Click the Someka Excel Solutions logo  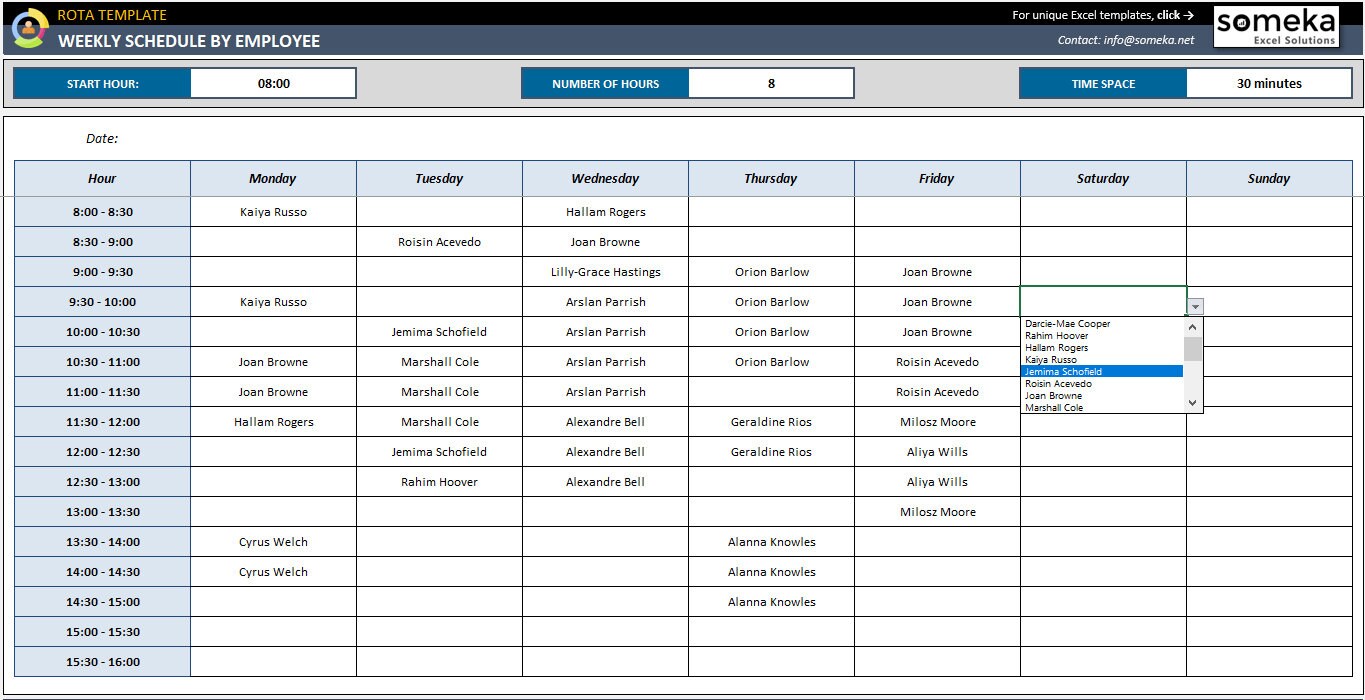pos(1275,27)
